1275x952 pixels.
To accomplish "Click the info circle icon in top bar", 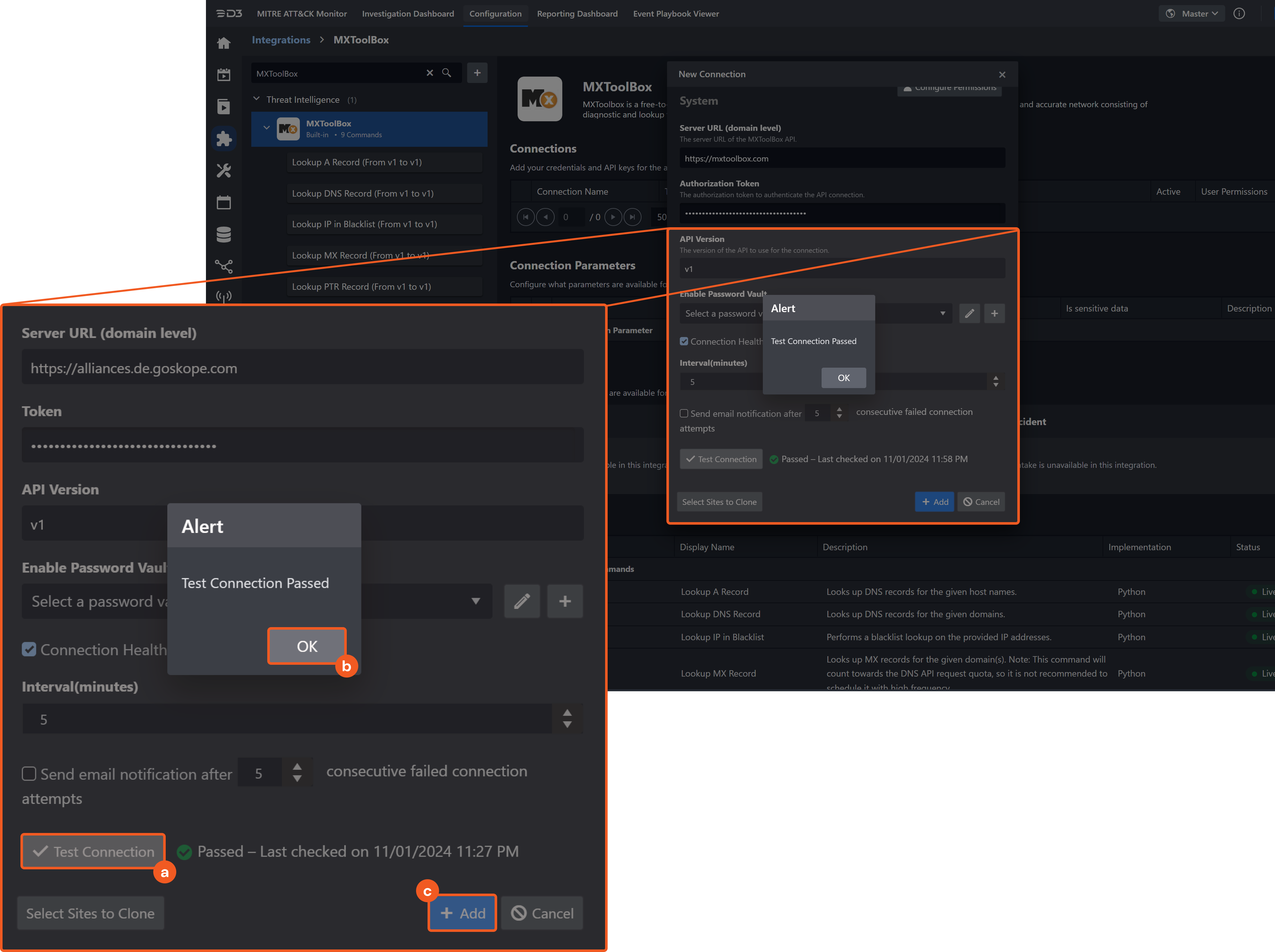I will tap(1239, 14).
